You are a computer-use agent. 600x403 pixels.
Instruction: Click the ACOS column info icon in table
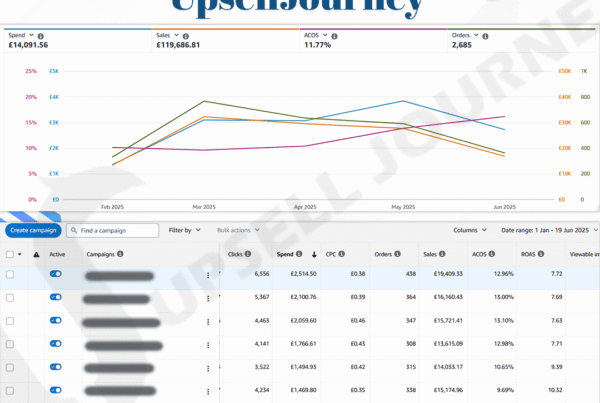click(x=492, y=254)
